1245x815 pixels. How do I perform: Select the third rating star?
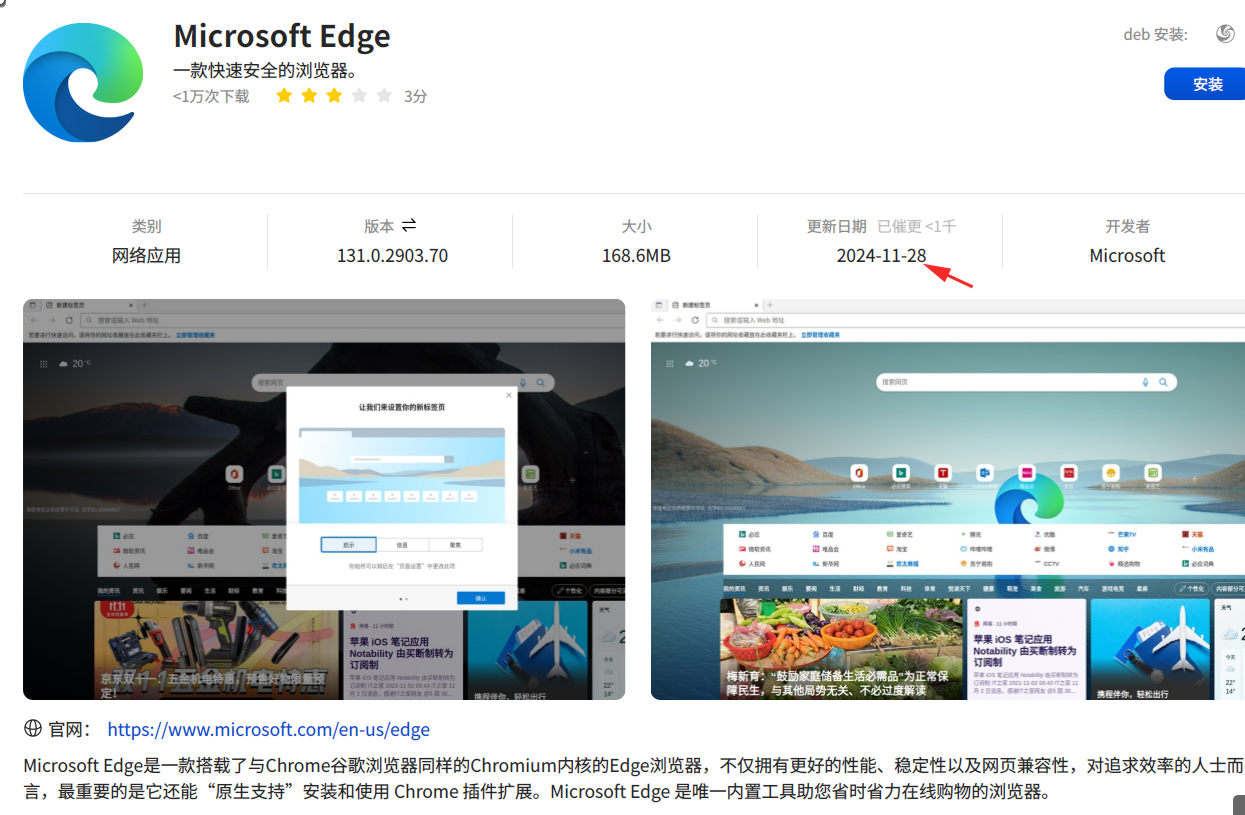[x=334, y=96]
